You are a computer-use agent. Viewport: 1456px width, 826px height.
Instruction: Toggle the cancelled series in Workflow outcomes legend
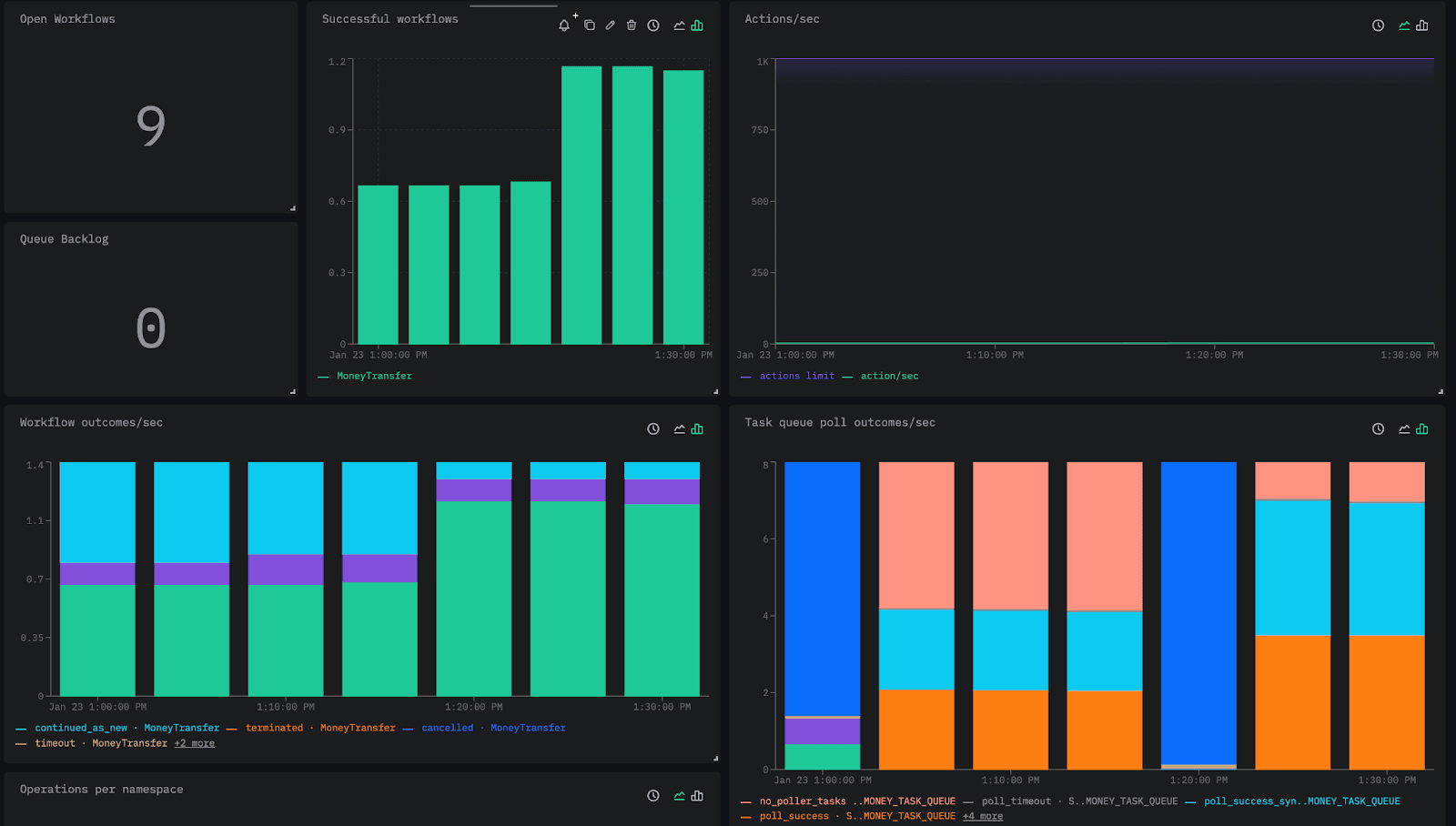coord(447,727)
